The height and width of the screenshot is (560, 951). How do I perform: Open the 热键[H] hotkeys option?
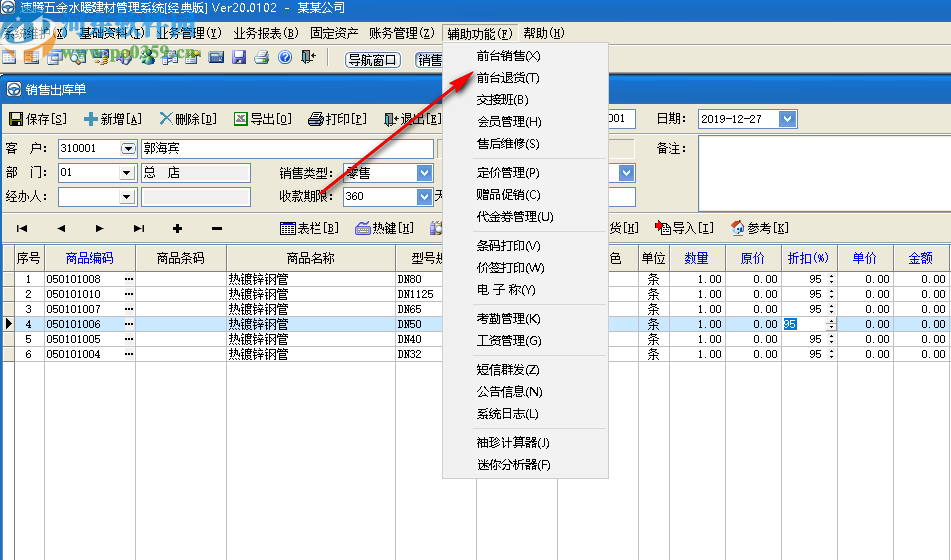(384, 228)
